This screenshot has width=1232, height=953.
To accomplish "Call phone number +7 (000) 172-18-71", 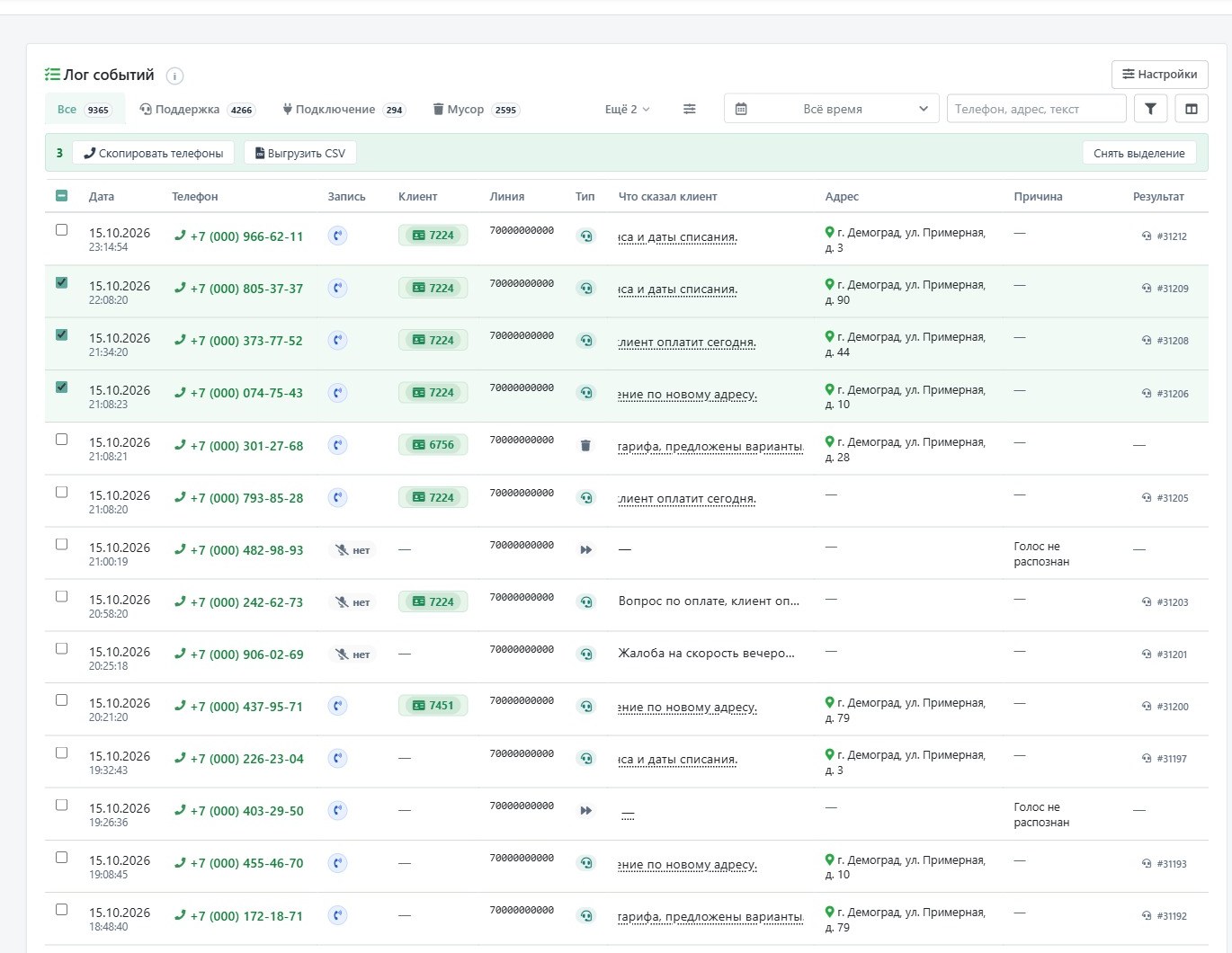I will coord(238,916).
